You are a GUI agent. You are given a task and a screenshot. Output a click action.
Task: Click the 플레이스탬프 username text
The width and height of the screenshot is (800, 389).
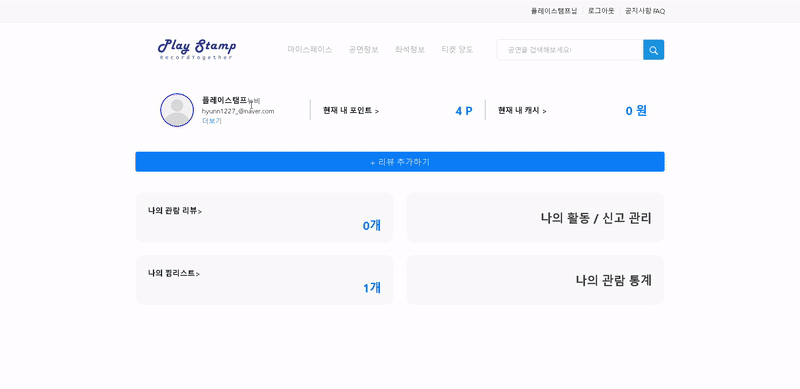click(224, 100)
